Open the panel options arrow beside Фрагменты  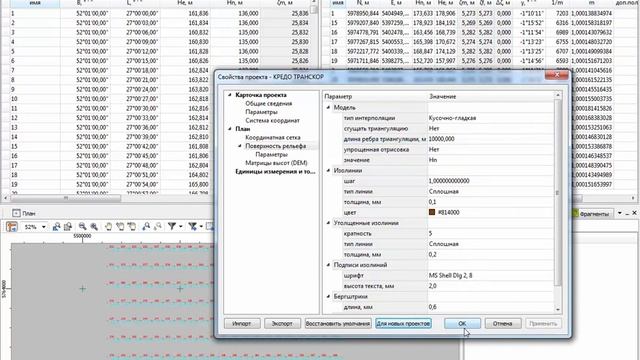coord(620,213)
